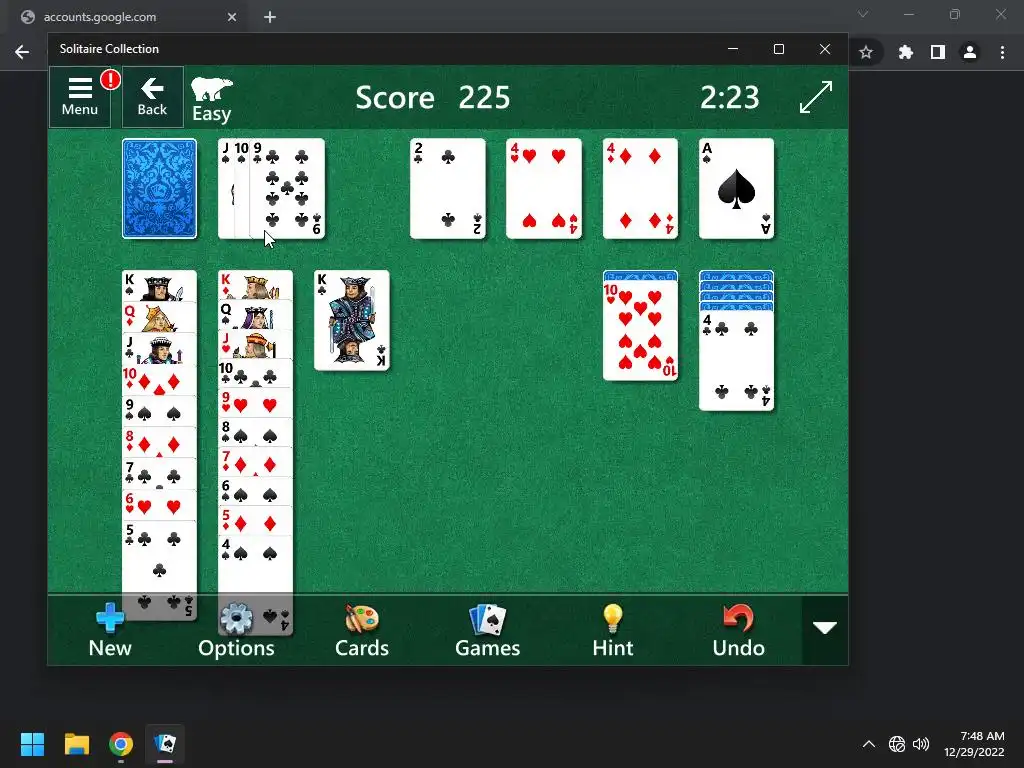
Task: Undo the last move
Action: tap(738, 630)
